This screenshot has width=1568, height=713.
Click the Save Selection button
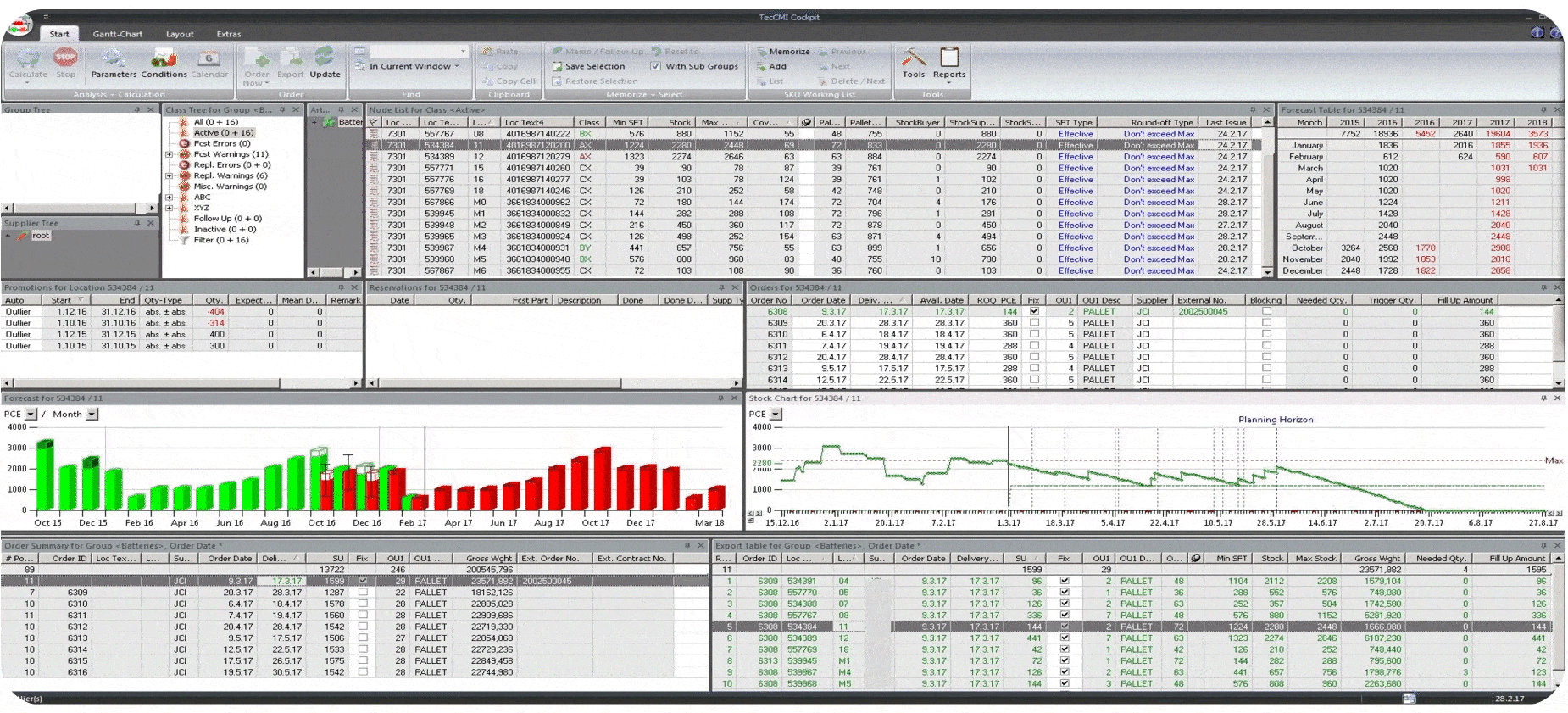point(593,66)
